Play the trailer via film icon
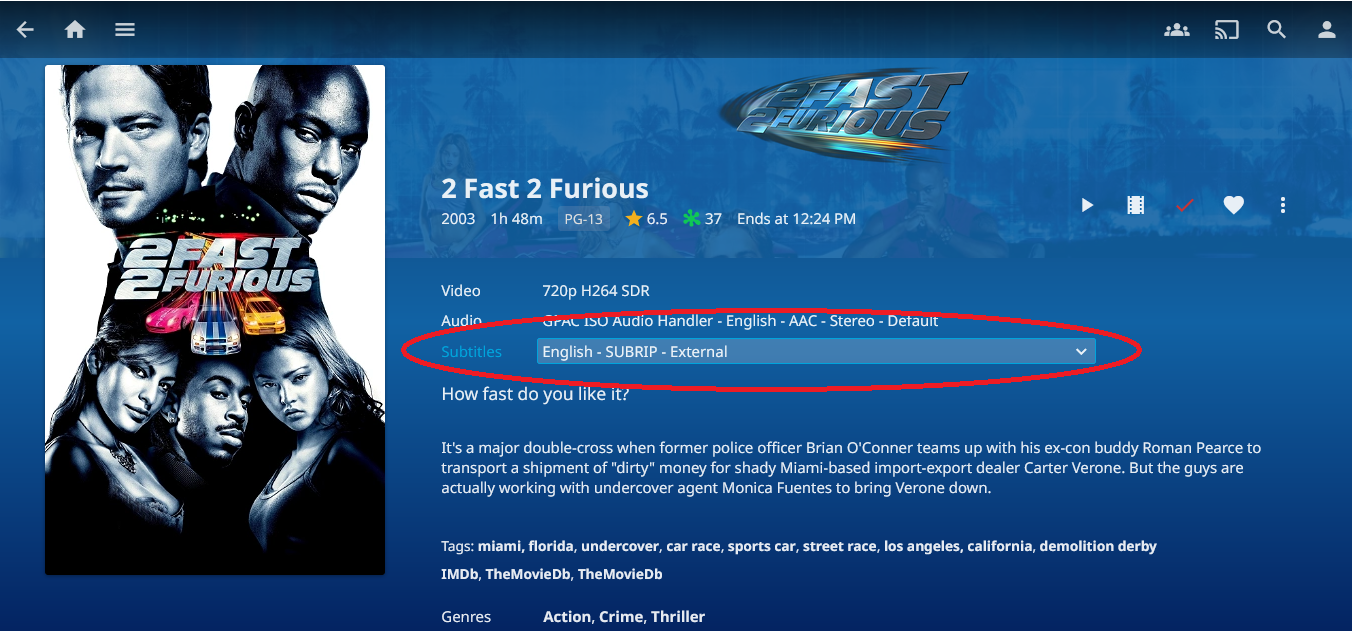Viewport: 1352px width, 631px height. [1136, 205]
